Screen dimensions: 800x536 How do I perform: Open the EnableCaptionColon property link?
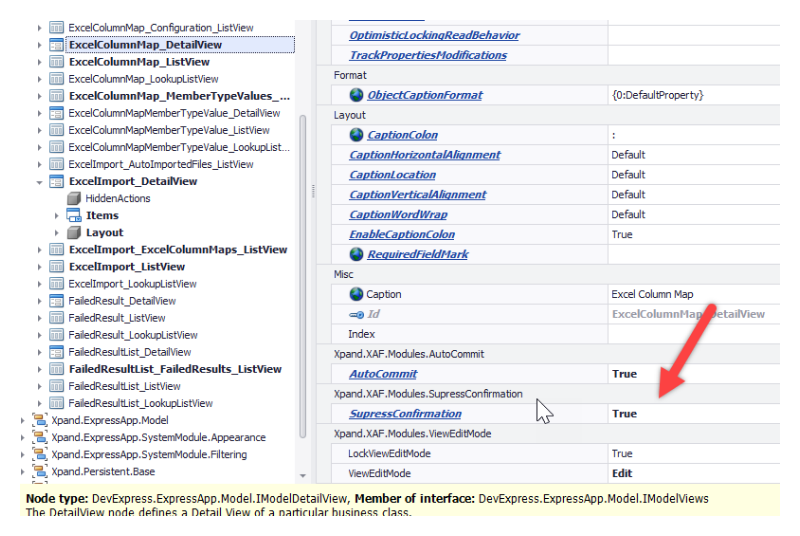point(402,234)
